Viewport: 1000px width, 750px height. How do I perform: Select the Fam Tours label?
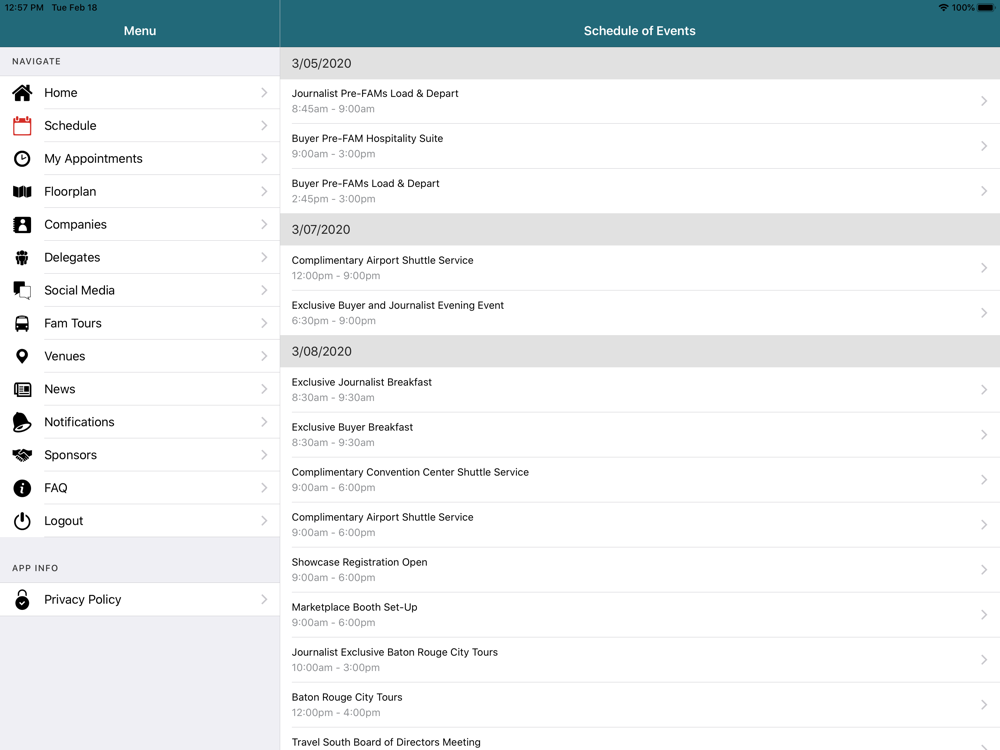tap(73, 323)
